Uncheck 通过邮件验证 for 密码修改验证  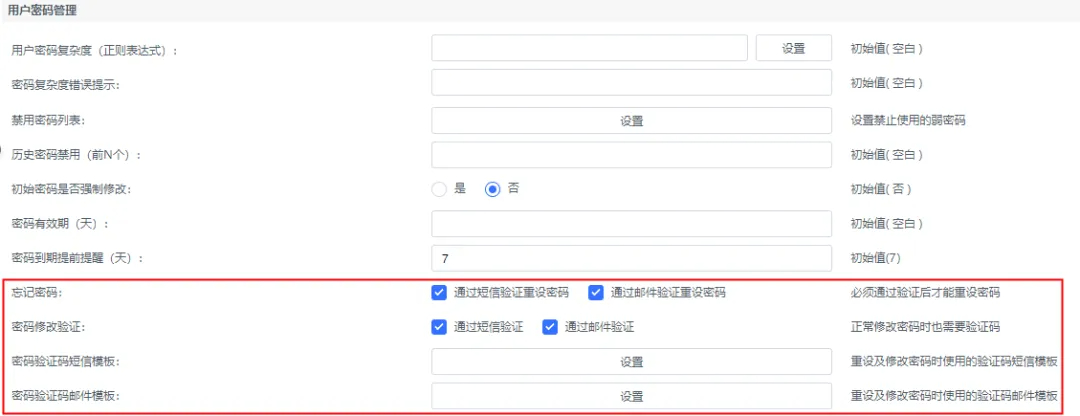550,327
